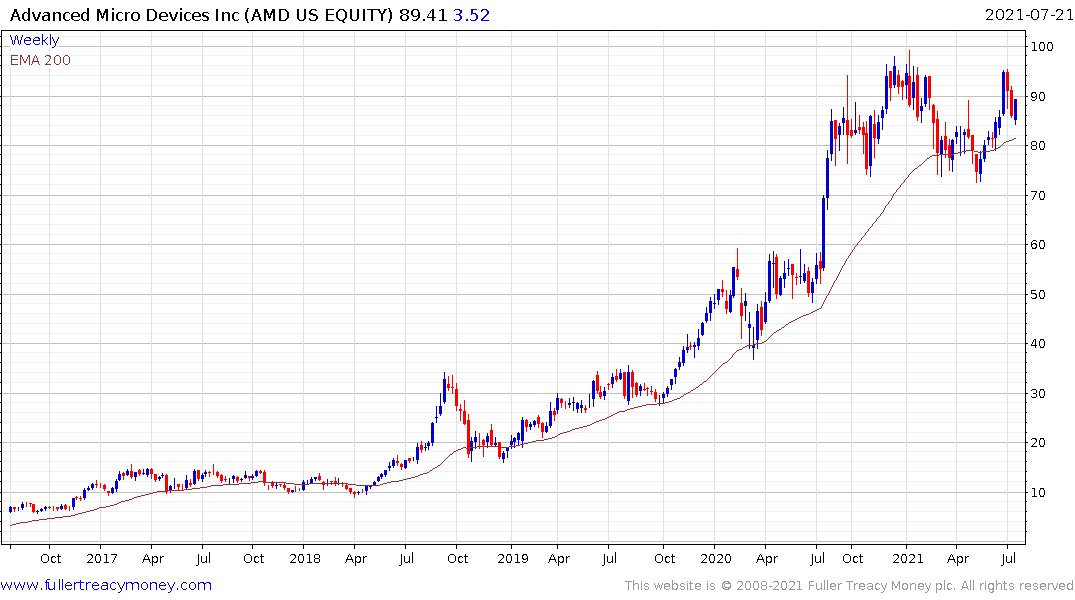This screenshot has height=600, width=1075.
Task: Click the price change value 3.52
Action: (472, 15)
